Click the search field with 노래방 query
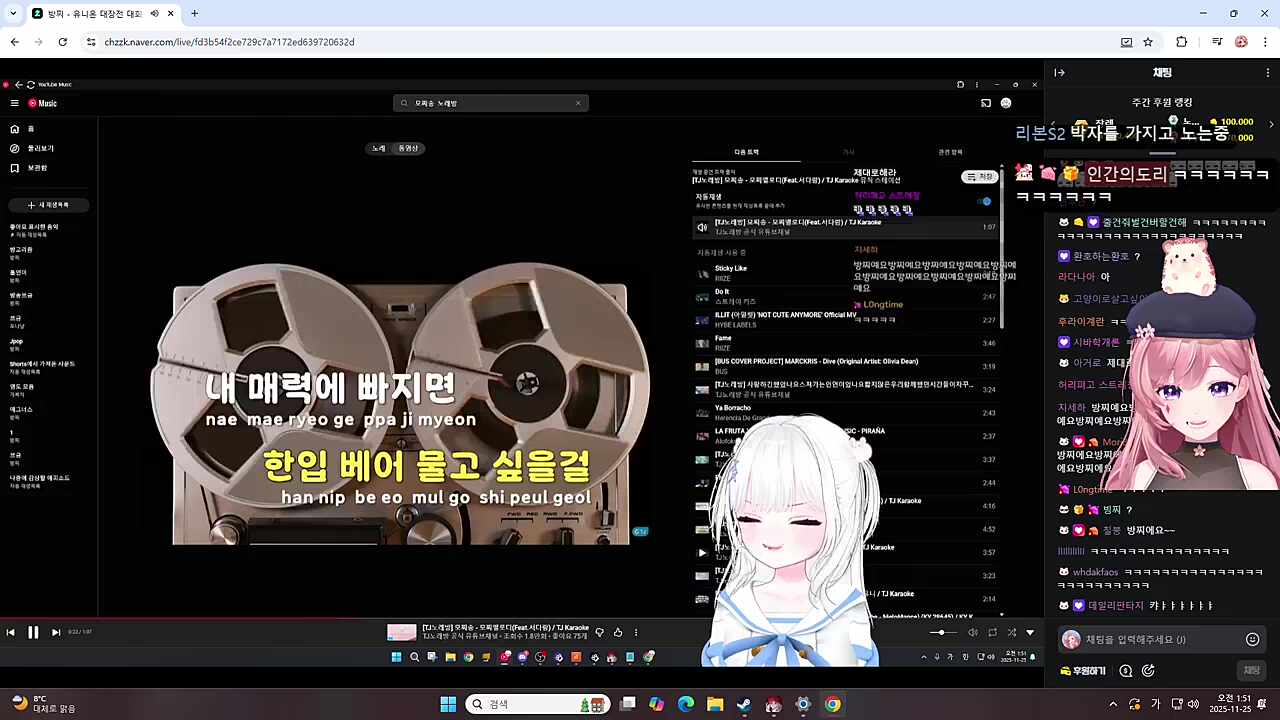Screen dimensions: 1280x720 pyautogui.click(x=490, y=103)
